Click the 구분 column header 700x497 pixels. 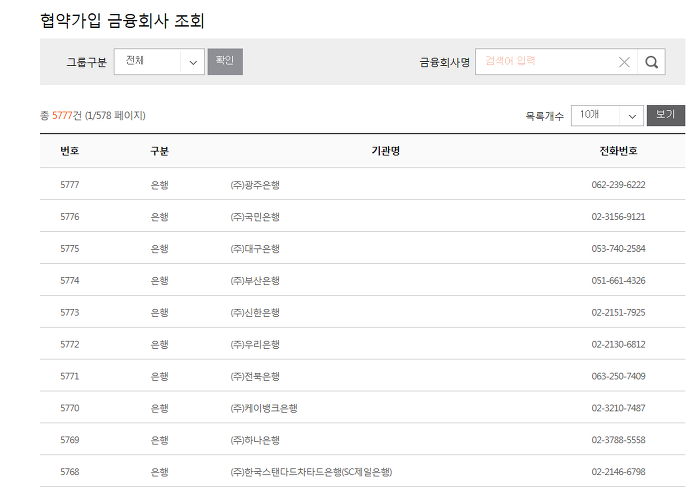click(159, 151)
